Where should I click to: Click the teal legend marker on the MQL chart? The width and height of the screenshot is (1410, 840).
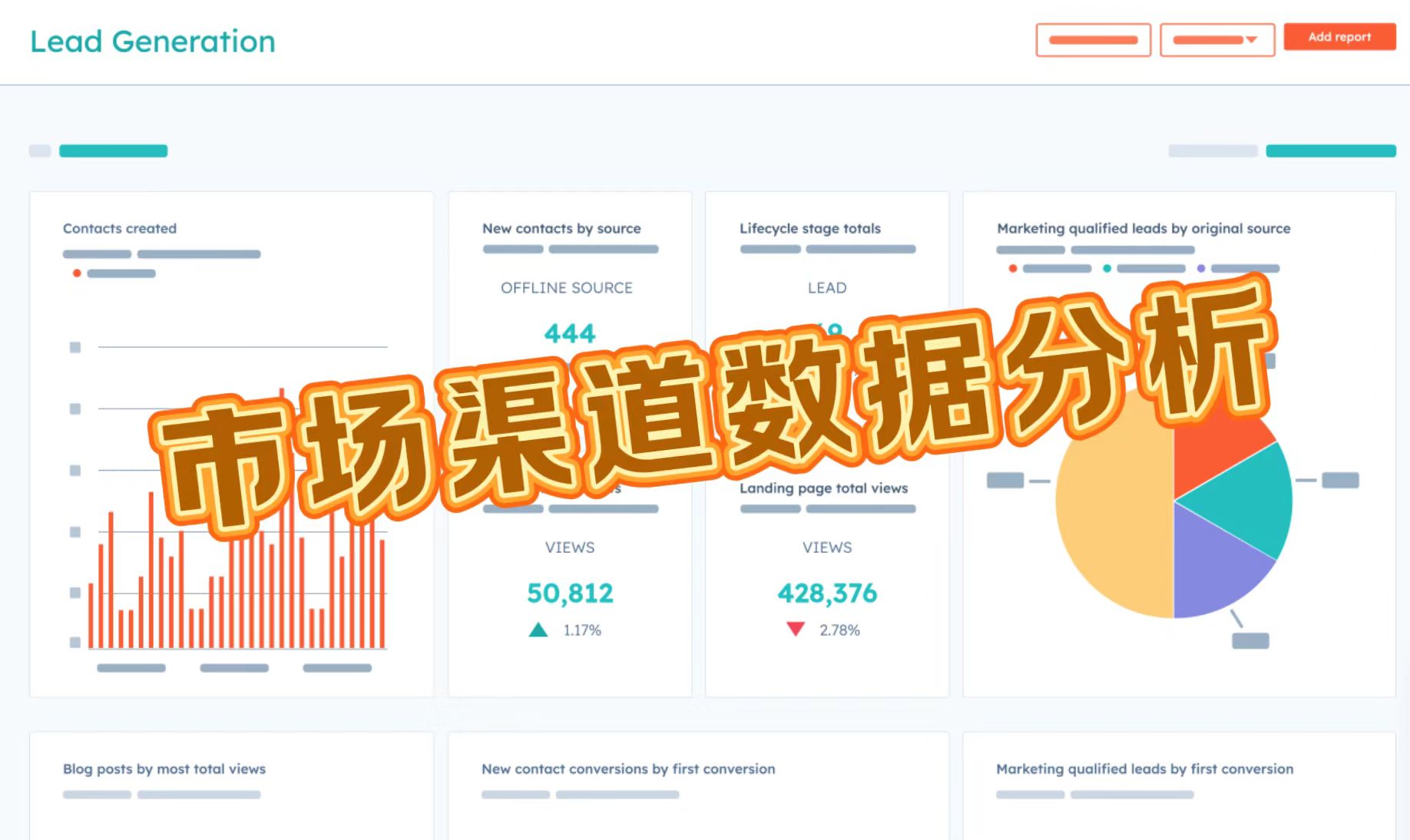(1107, 269)
